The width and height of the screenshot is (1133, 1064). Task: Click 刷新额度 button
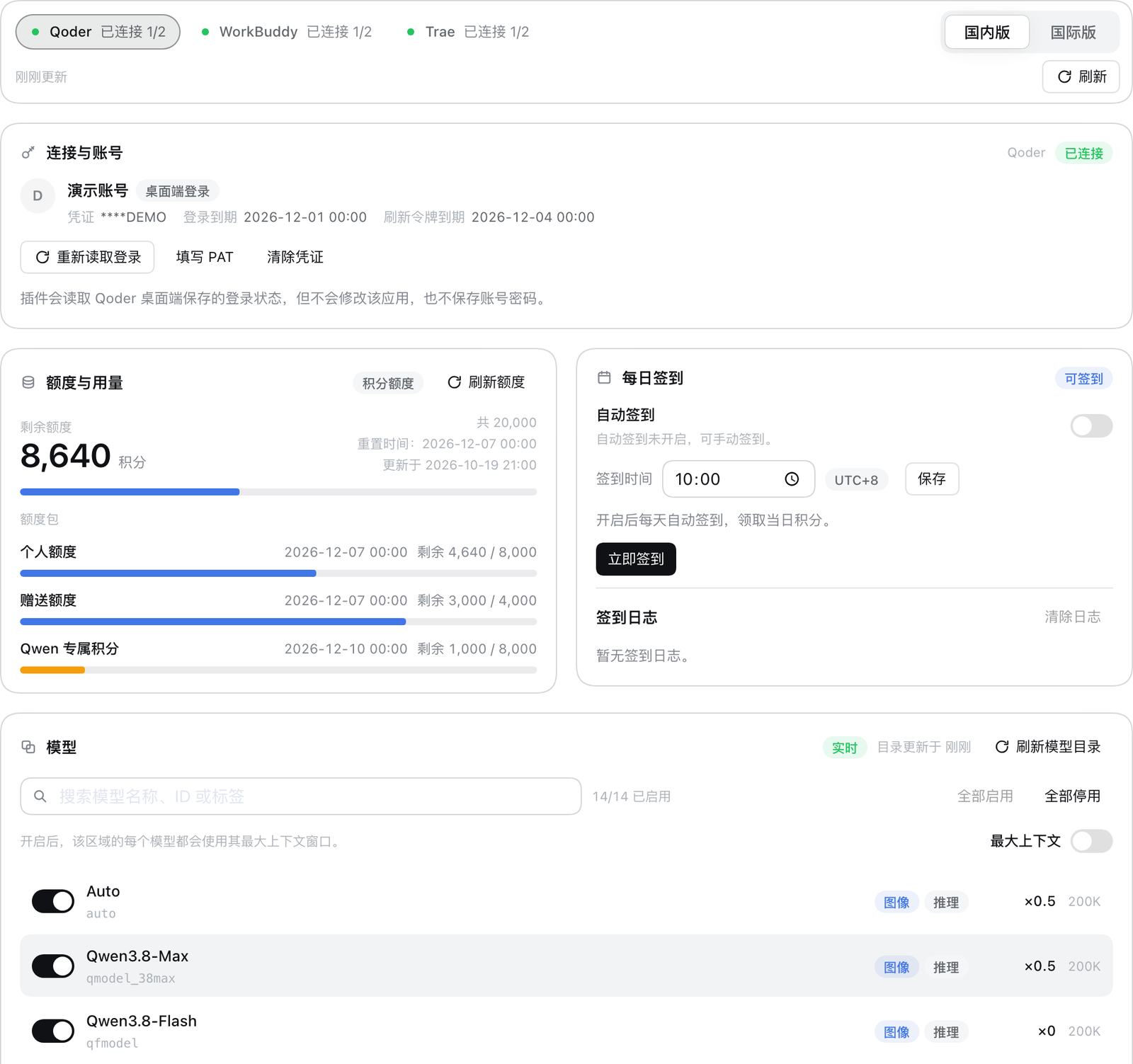coord(486,382)
